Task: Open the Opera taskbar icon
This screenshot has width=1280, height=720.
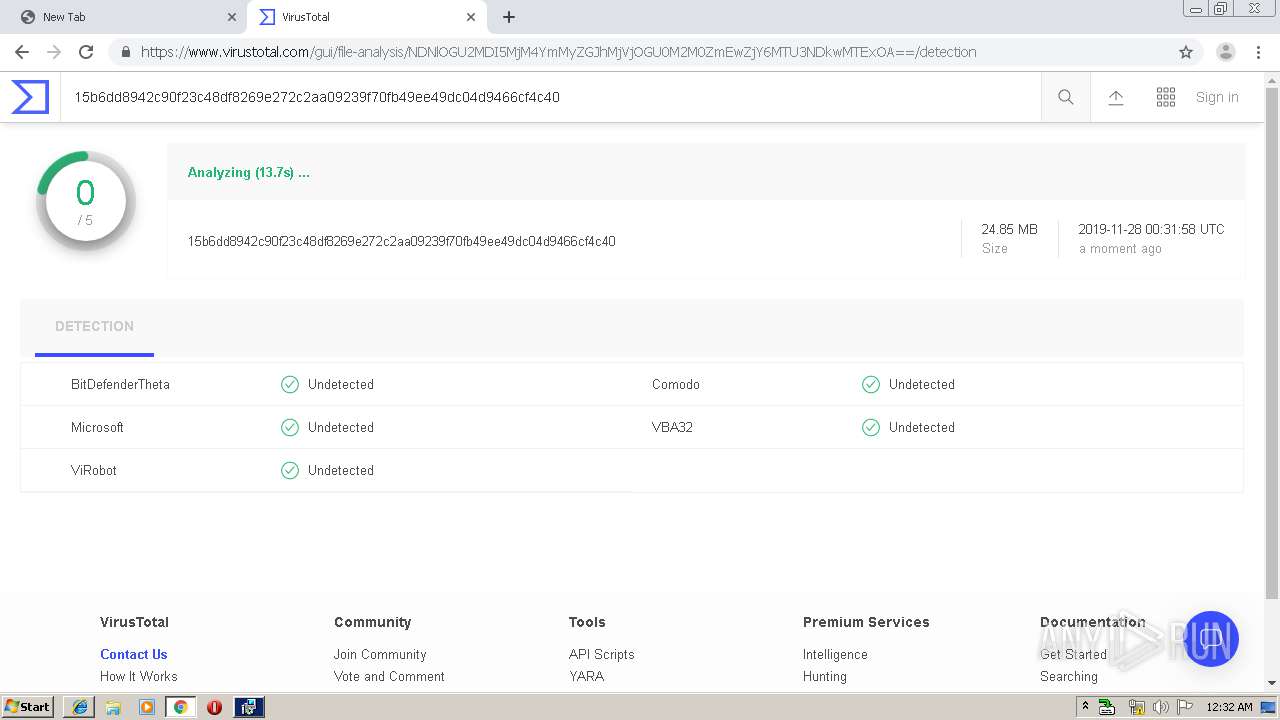Action: coord(214,707)
